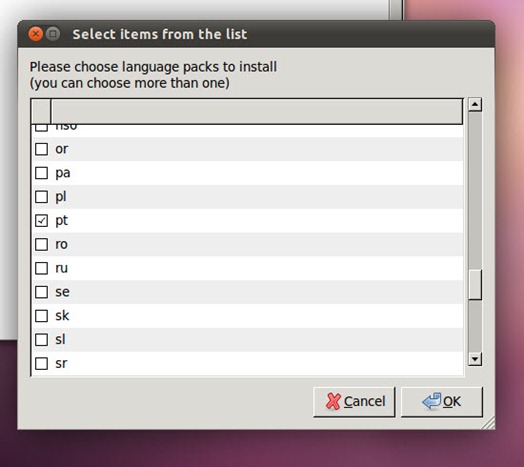Close the dialog with the orange close button
Screen dimensions: 524x467
pyautogui.click(x=35, y=34)
